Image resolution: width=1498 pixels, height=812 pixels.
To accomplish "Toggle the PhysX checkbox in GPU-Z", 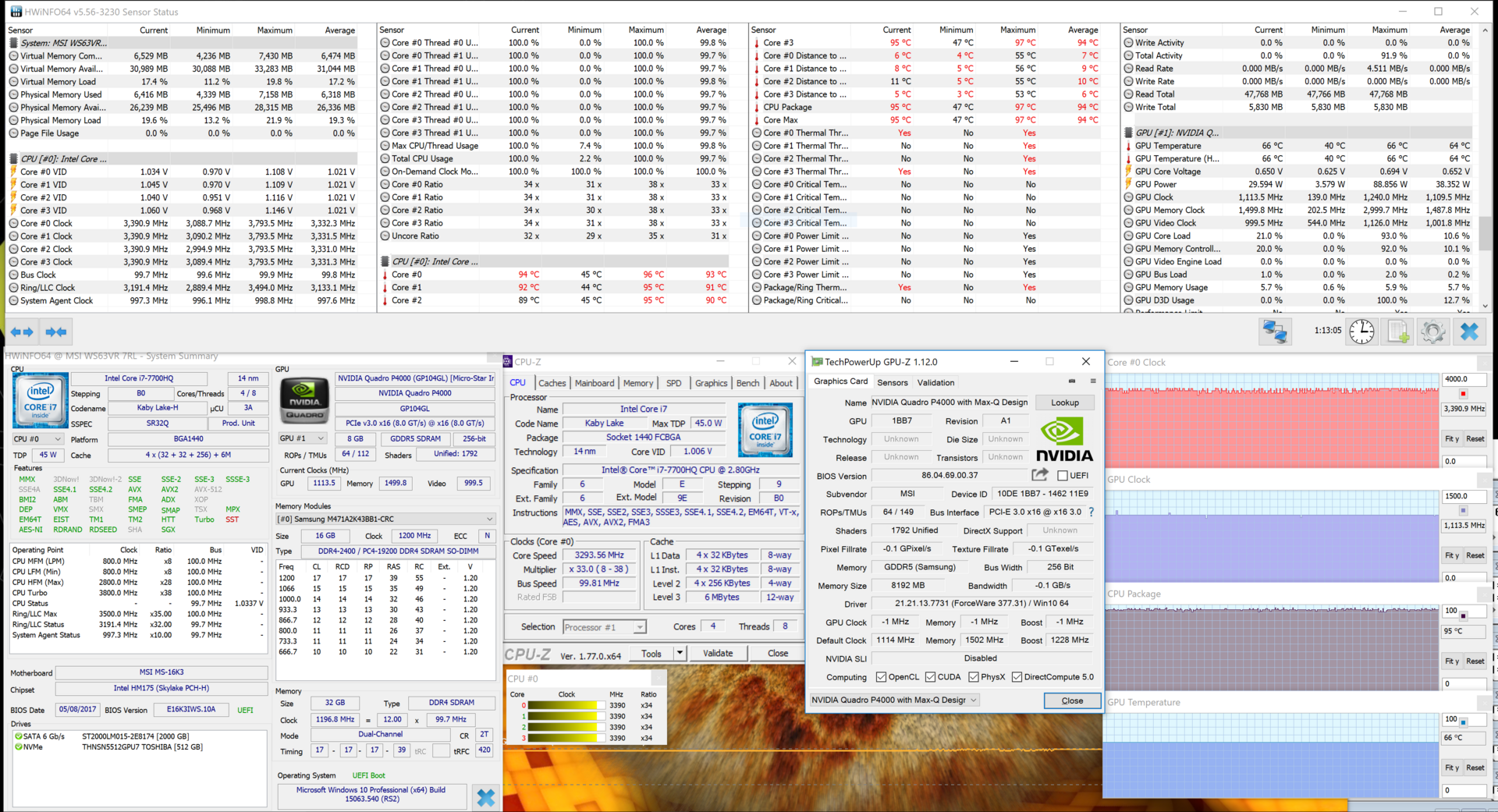I will (x=973, y=677).
